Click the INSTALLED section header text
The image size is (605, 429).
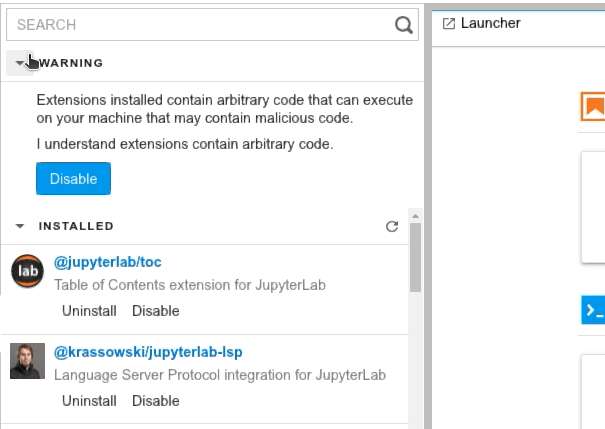click(x=76, y=226)
